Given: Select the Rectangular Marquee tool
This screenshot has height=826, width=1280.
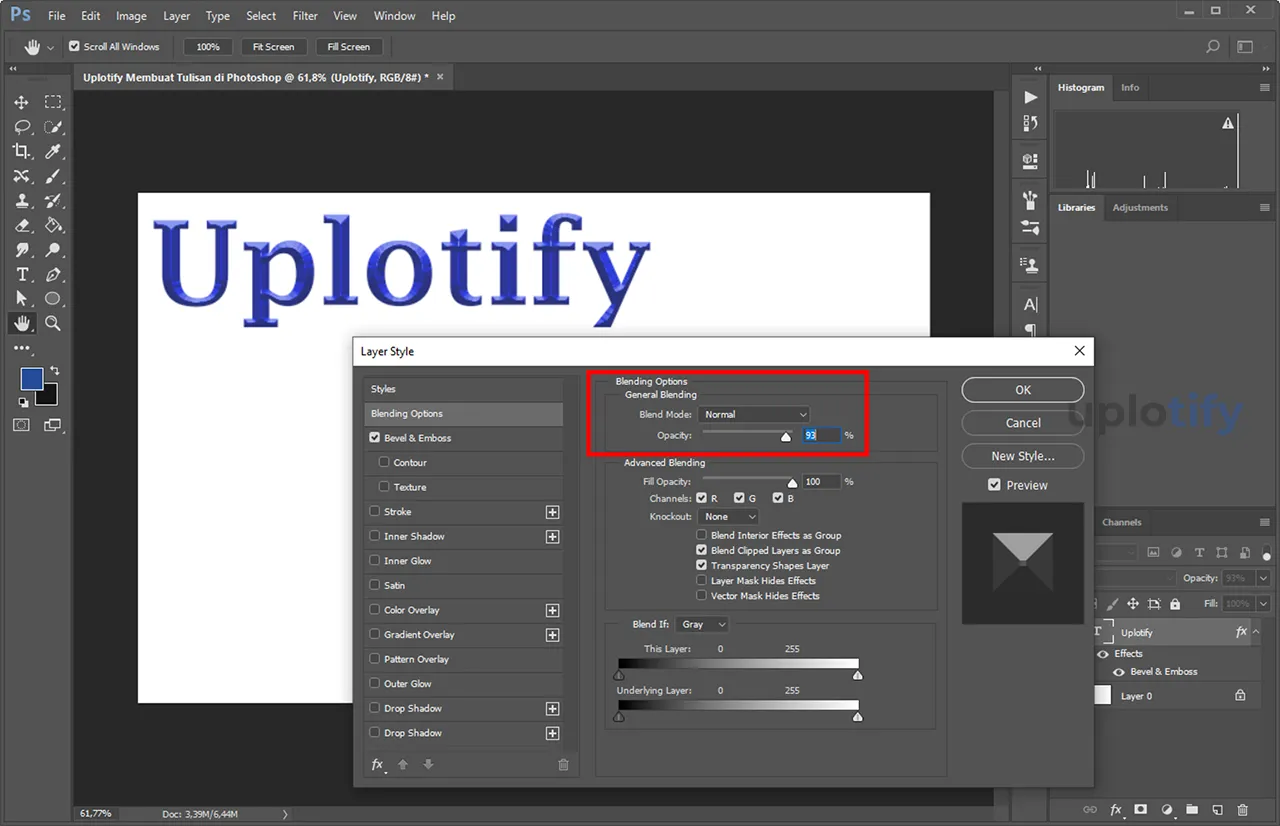Looking at the screenshot, I should pos(53,103).
